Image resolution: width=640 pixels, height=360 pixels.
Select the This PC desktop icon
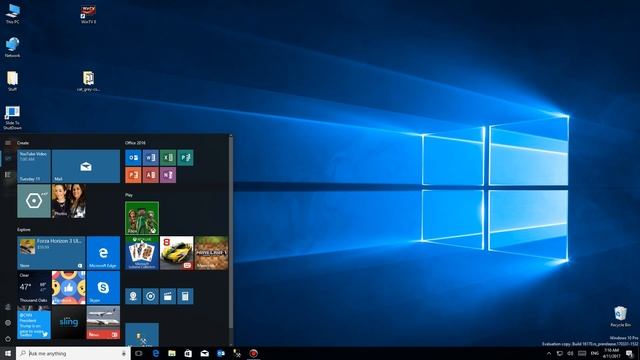13,14
